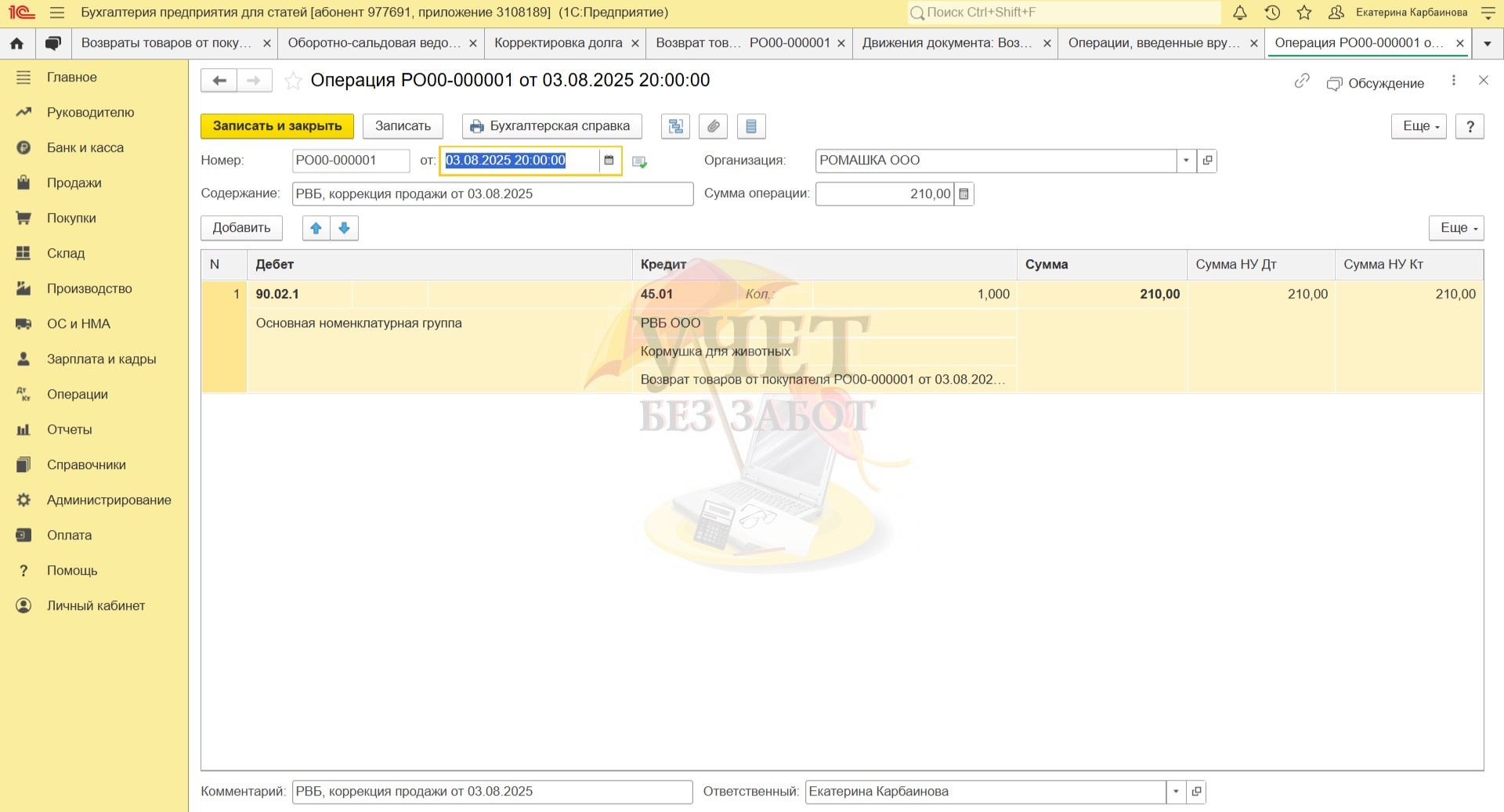
Task: Click Записать и закрыть button
Action: [x=277, y=126]
